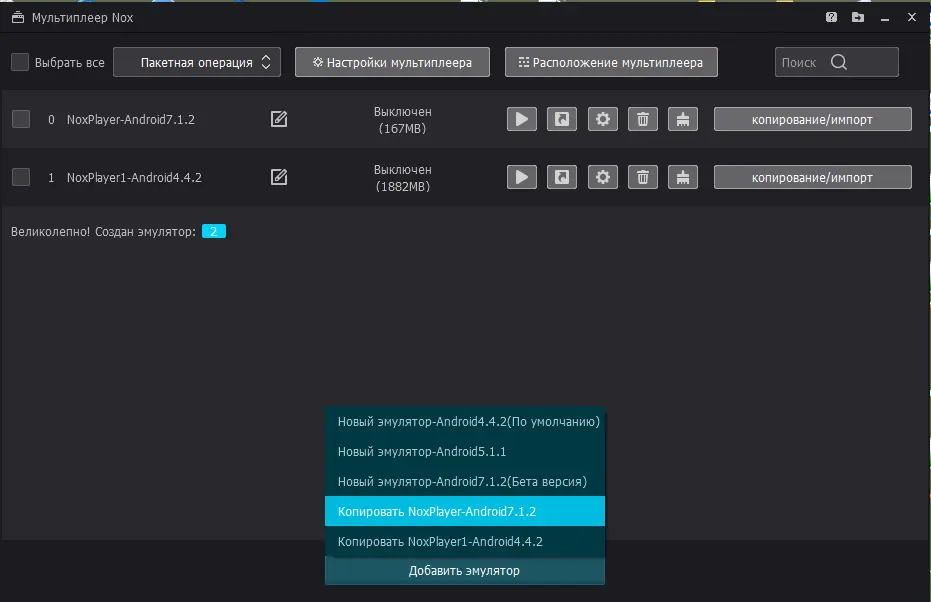Click 'копирование/импорт' for NoxPlayer1-Android4.4.2
The width and height of the screenshot is (931, 602).
812,177
